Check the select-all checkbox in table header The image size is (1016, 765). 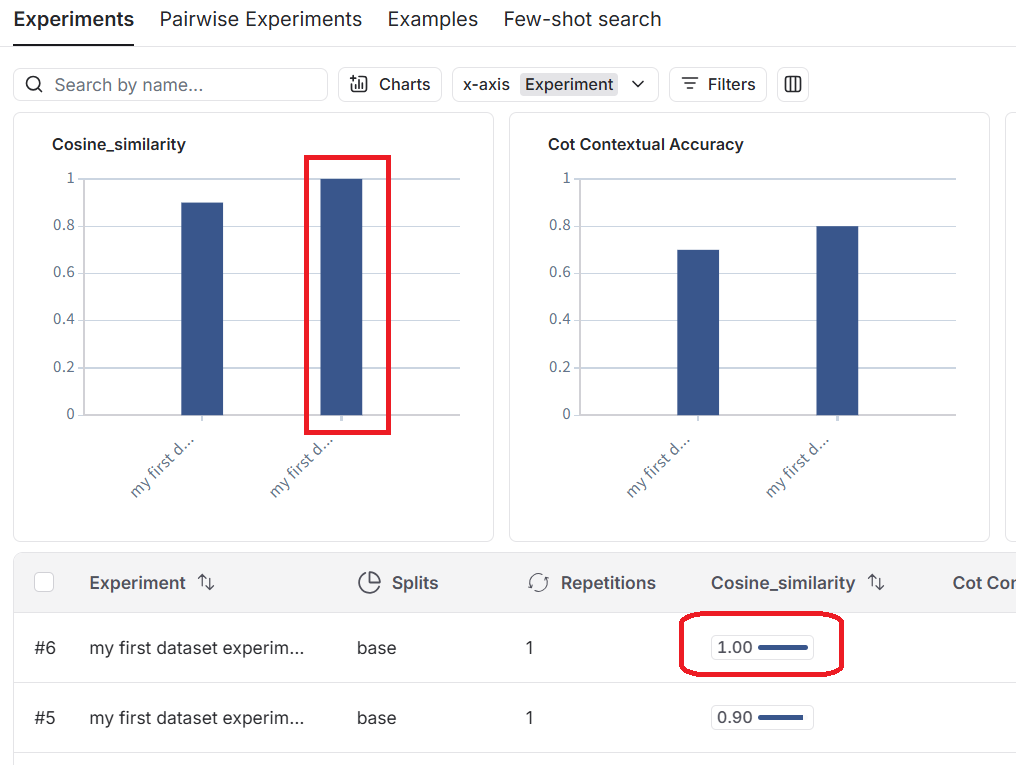tap(44, 582)
